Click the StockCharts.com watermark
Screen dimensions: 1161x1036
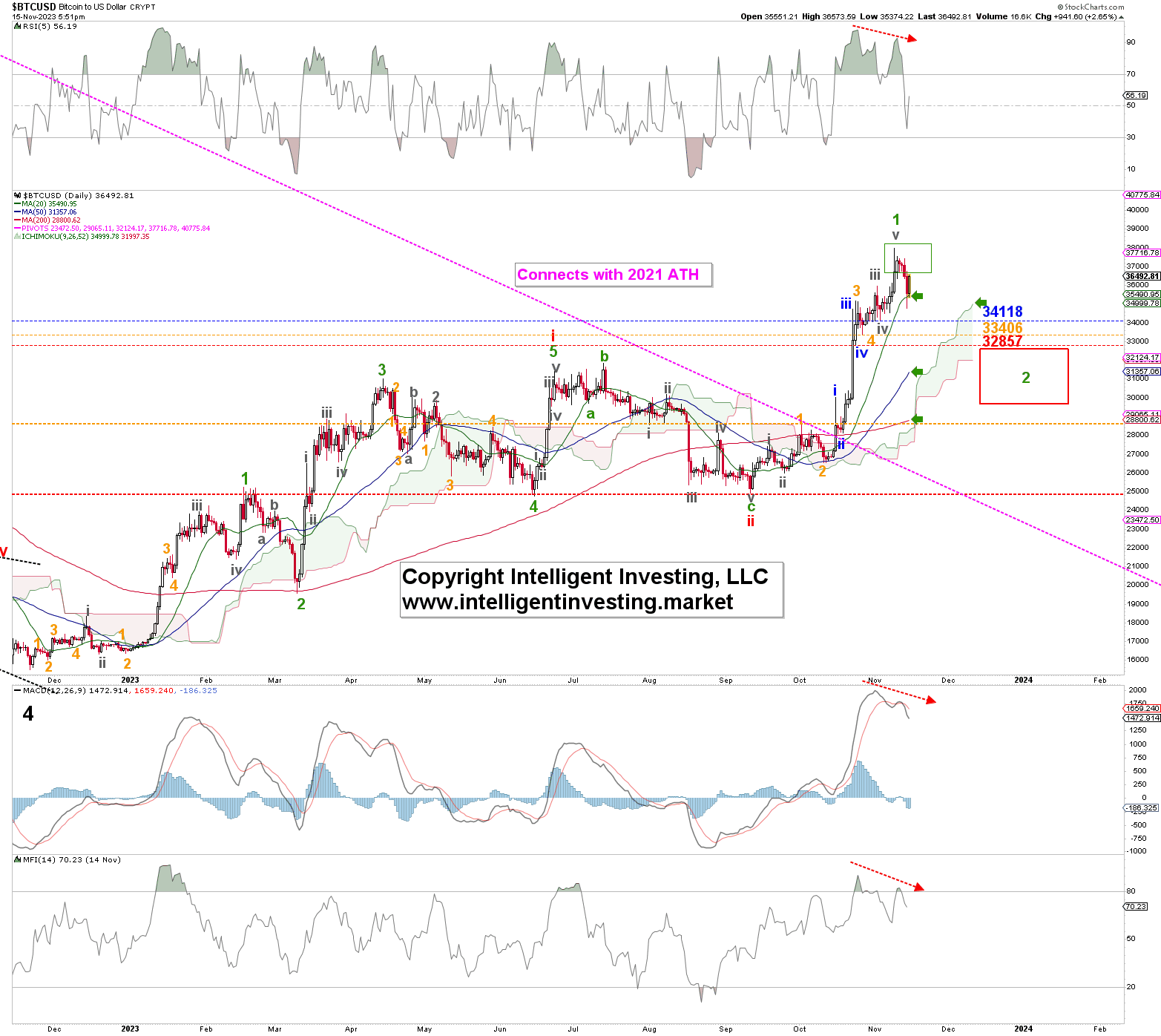(x=1090, y=7)
